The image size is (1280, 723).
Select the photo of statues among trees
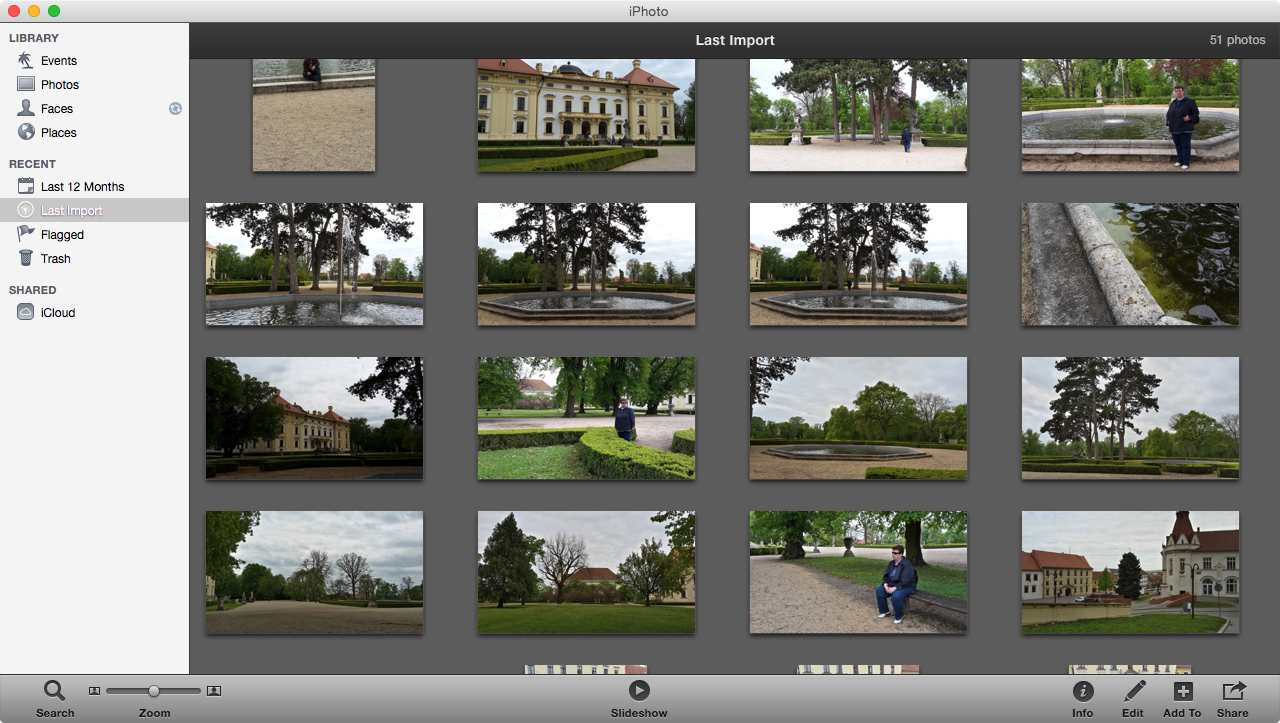[858, 115]
